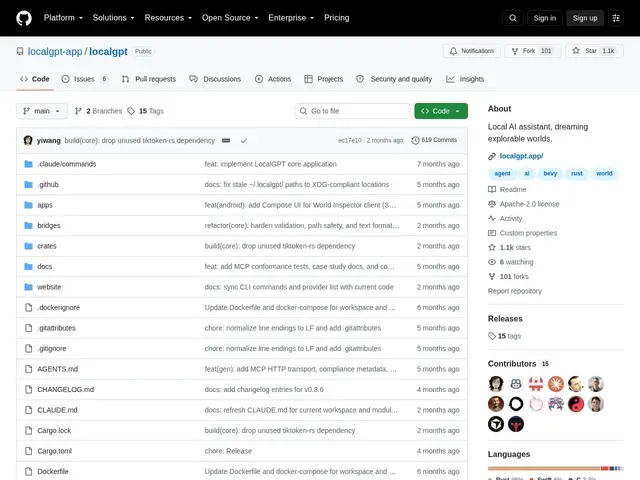Open the localgpt-app owner link
This screenshot has width=640, height=480.
[x=55, y=51]
